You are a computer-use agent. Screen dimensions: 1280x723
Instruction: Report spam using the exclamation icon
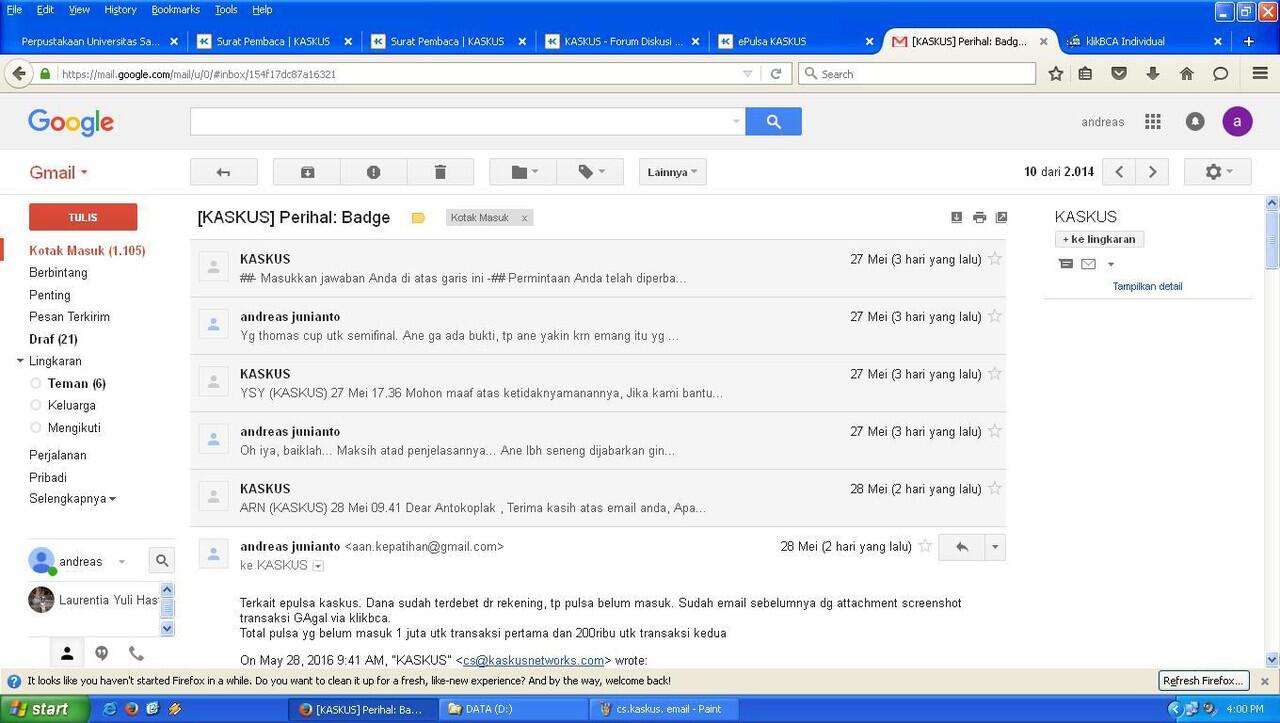(x=373, y=172)
